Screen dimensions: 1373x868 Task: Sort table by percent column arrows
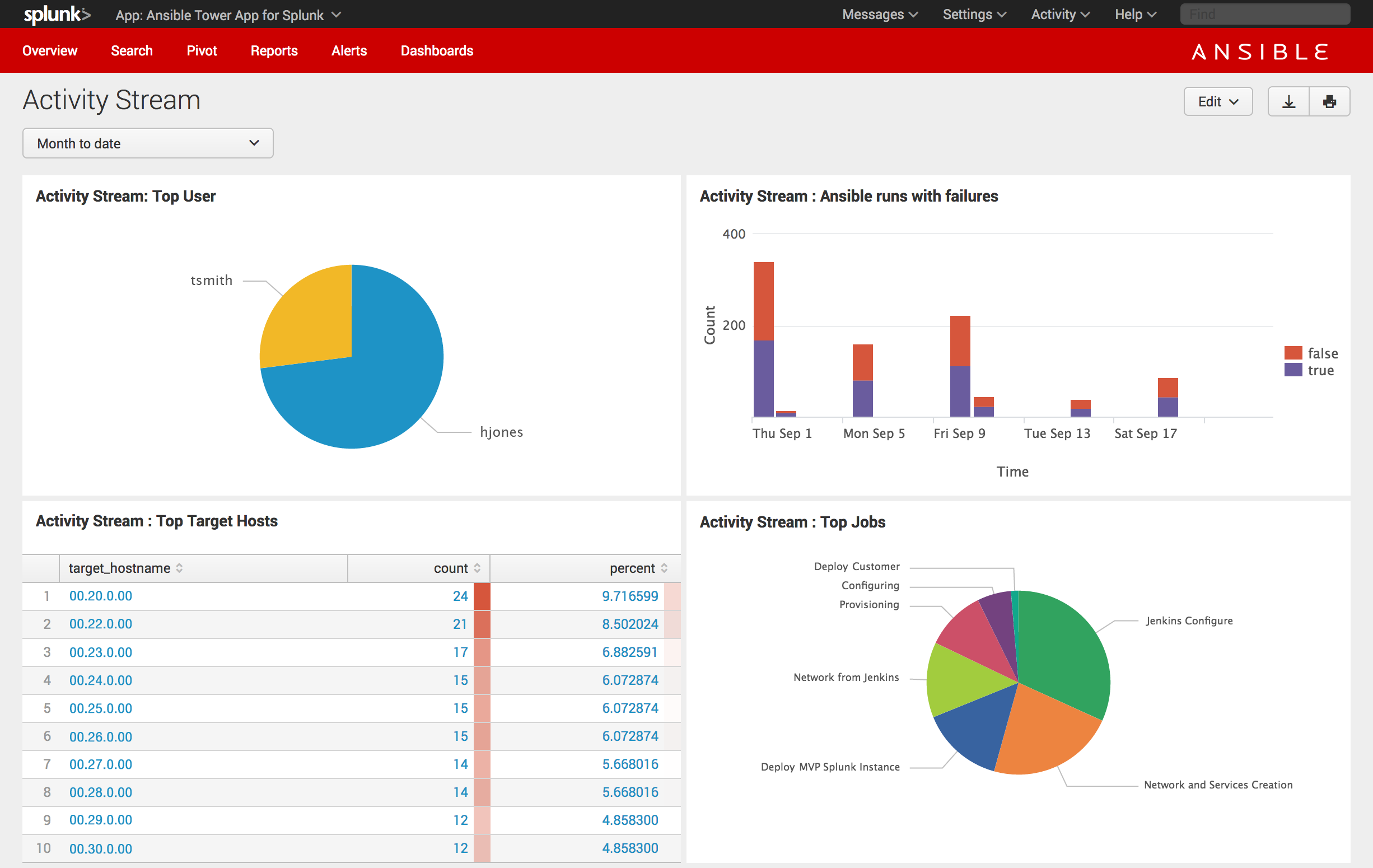coord(664,568)
